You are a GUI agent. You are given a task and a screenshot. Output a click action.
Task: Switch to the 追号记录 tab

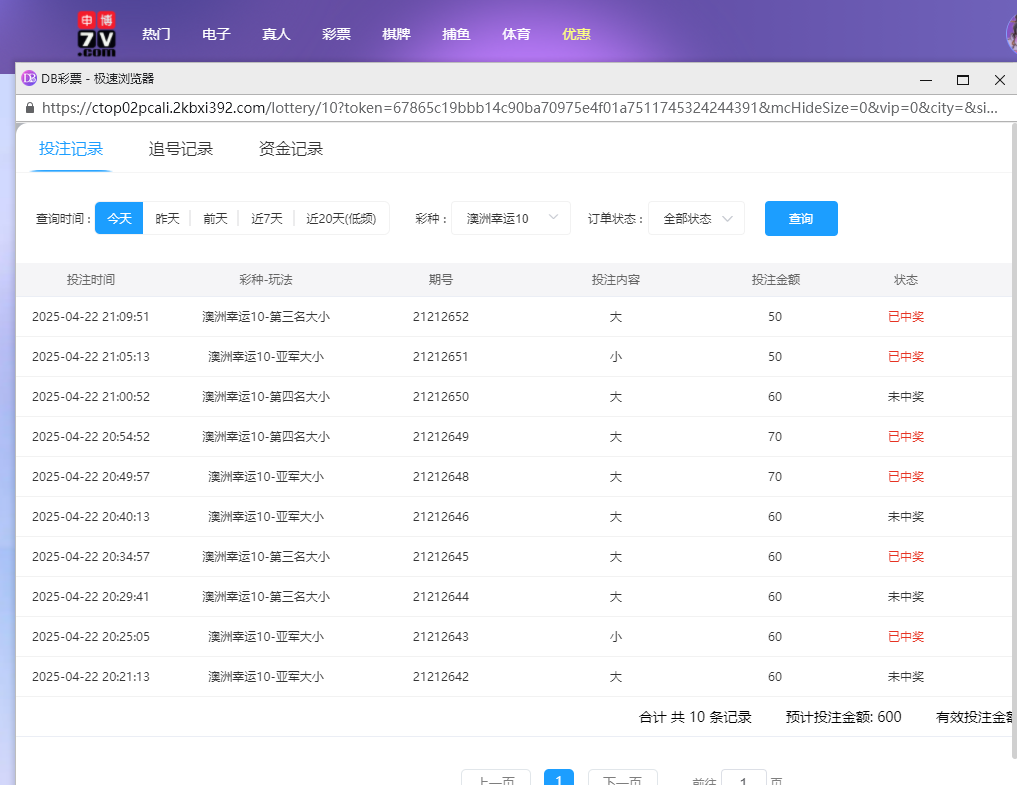(179, 147)
